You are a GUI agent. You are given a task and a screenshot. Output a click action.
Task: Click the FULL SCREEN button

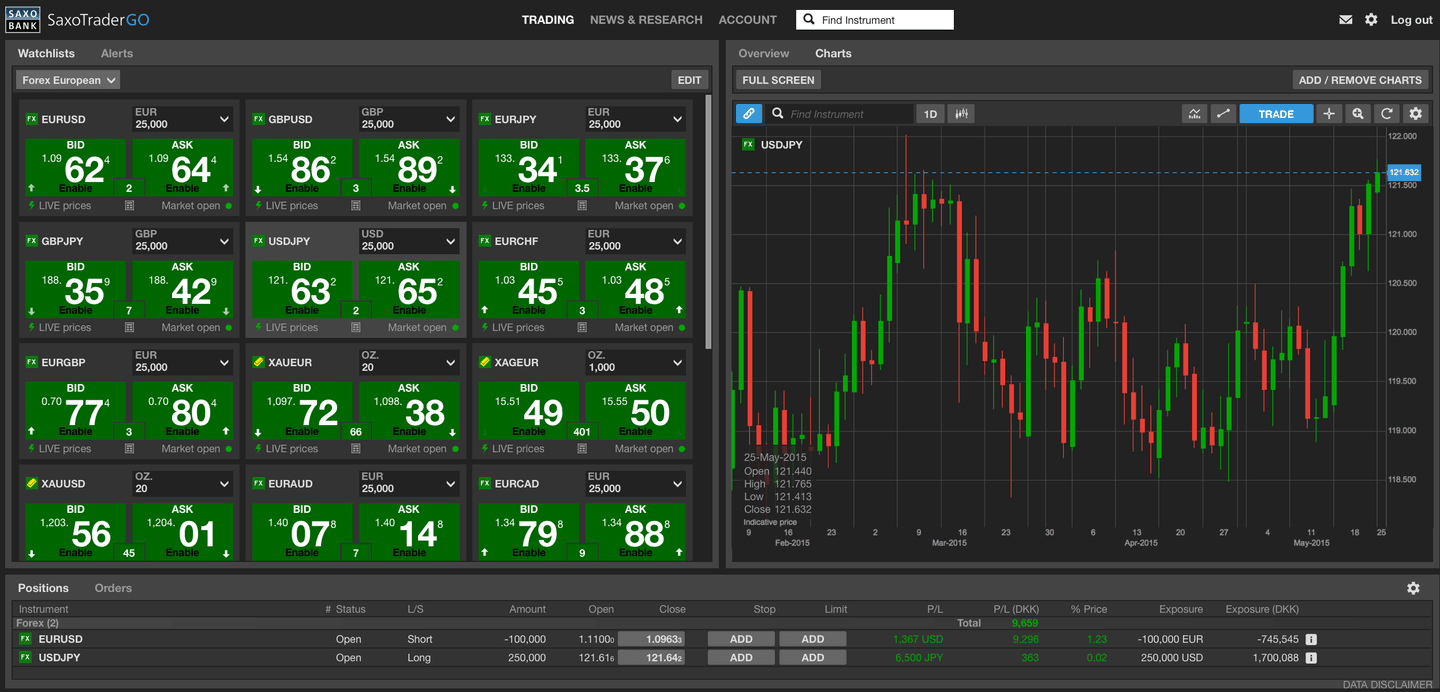tap(777, 79)
